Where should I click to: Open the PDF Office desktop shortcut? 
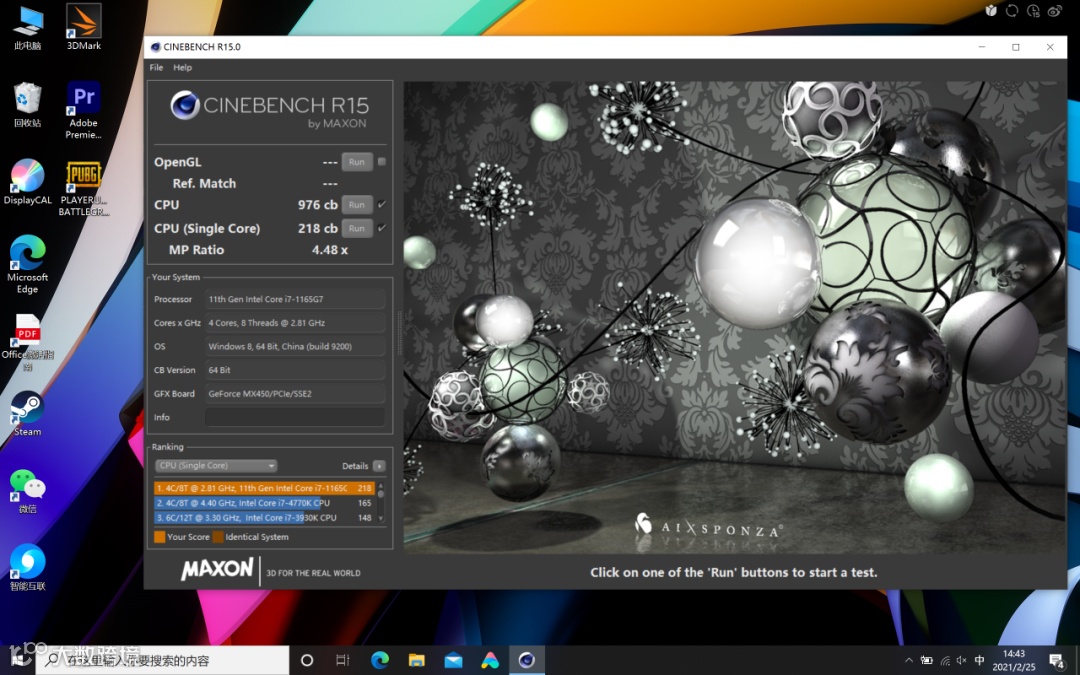point(28,342)
